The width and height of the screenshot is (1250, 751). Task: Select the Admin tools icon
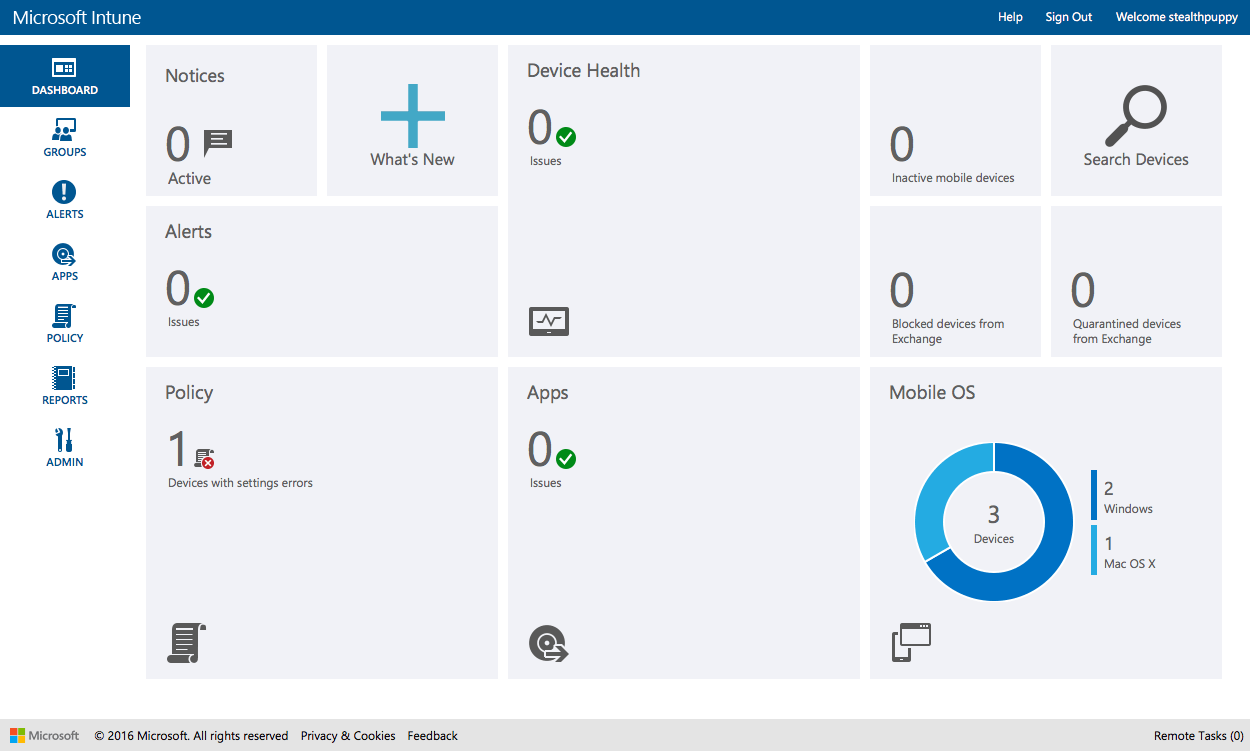pyautogui.click(x=64, y=440)
